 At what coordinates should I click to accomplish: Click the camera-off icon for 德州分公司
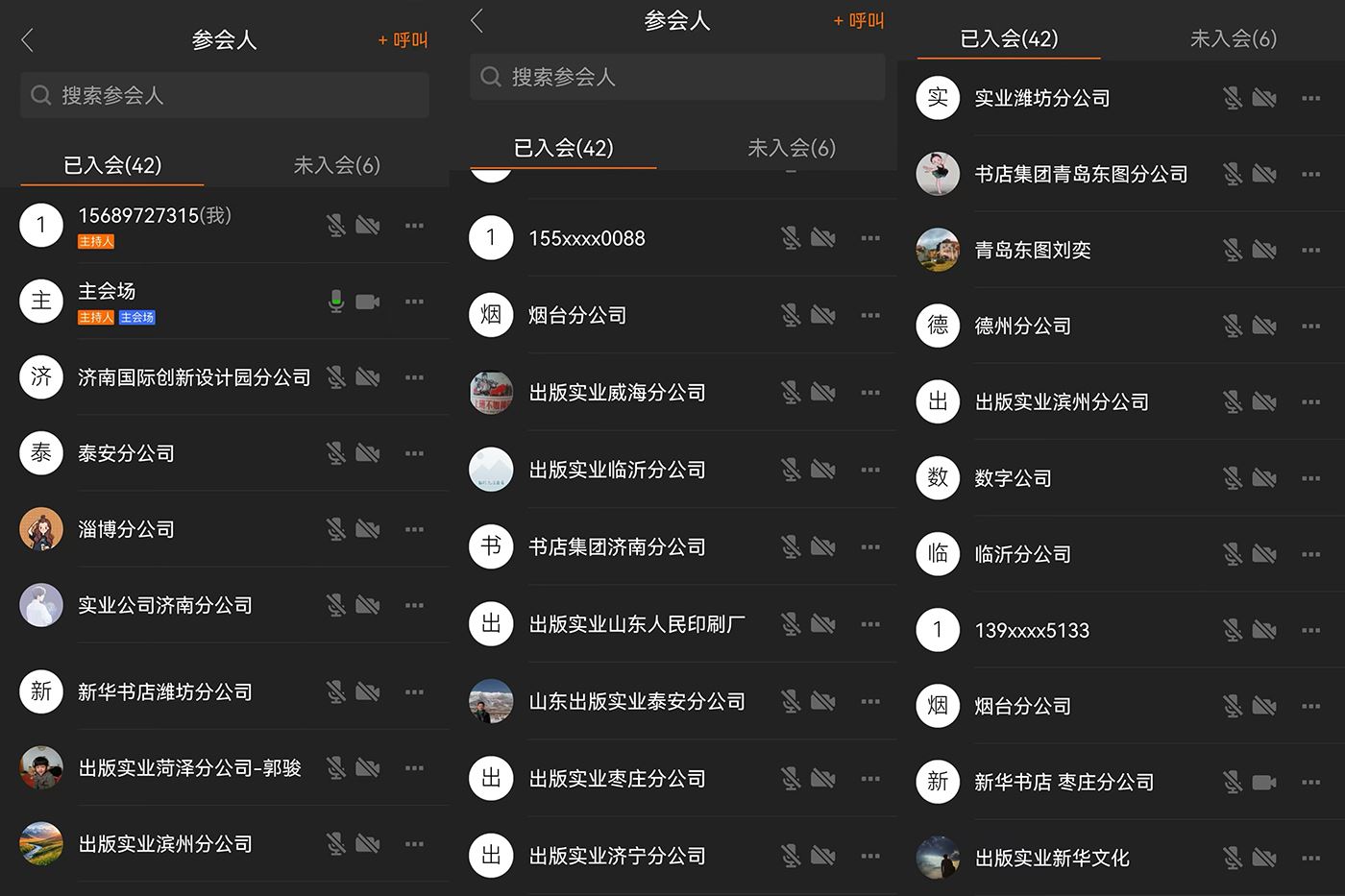click(1264, 327)
